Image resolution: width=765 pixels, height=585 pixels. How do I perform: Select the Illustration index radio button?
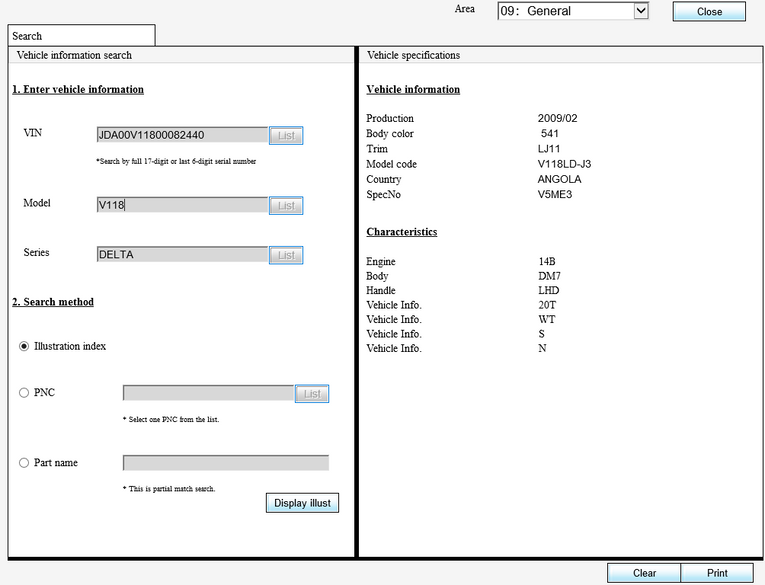click(24, 346)
